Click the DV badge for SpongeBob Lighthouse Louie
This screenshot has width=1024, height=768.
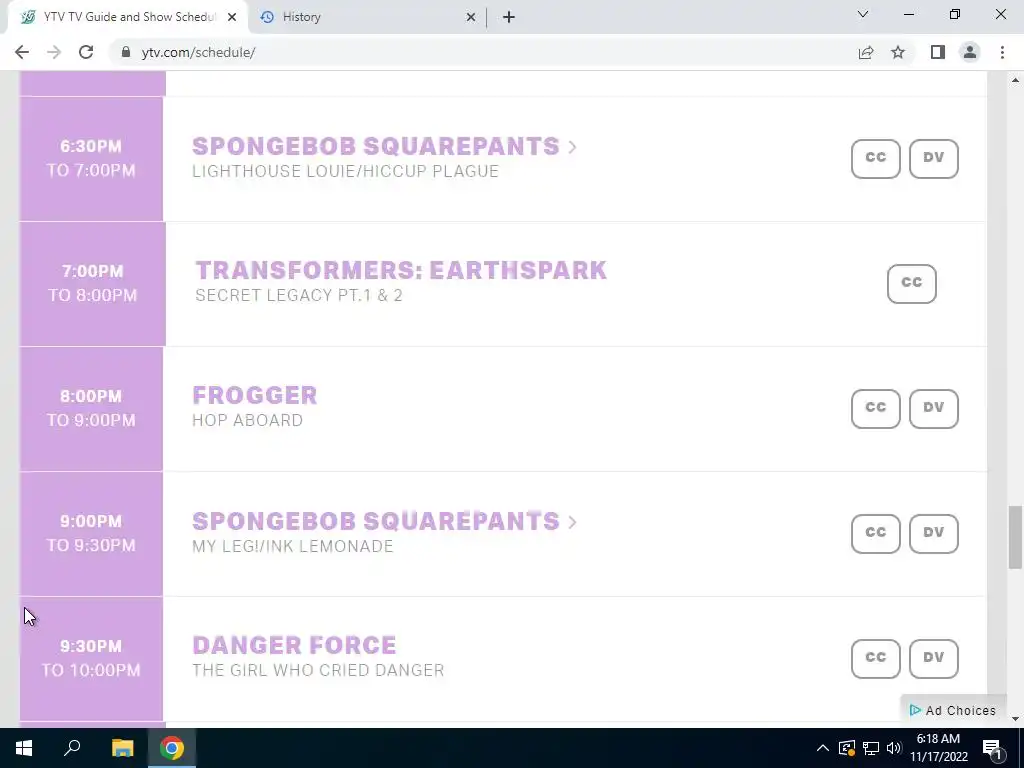tap(933, 158)
